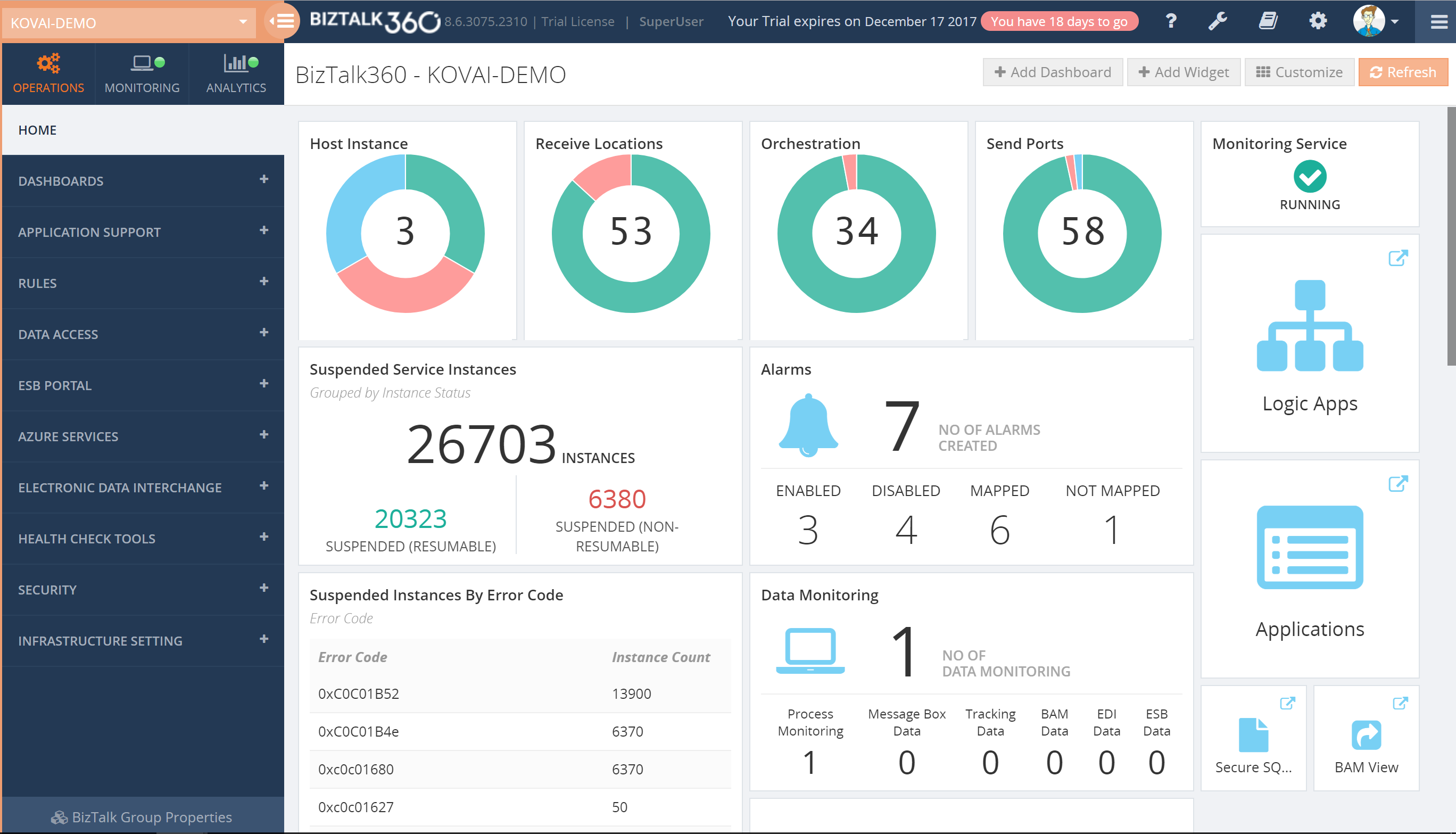
Task: Click the settings gear icon
Action: pos(1318,20)
